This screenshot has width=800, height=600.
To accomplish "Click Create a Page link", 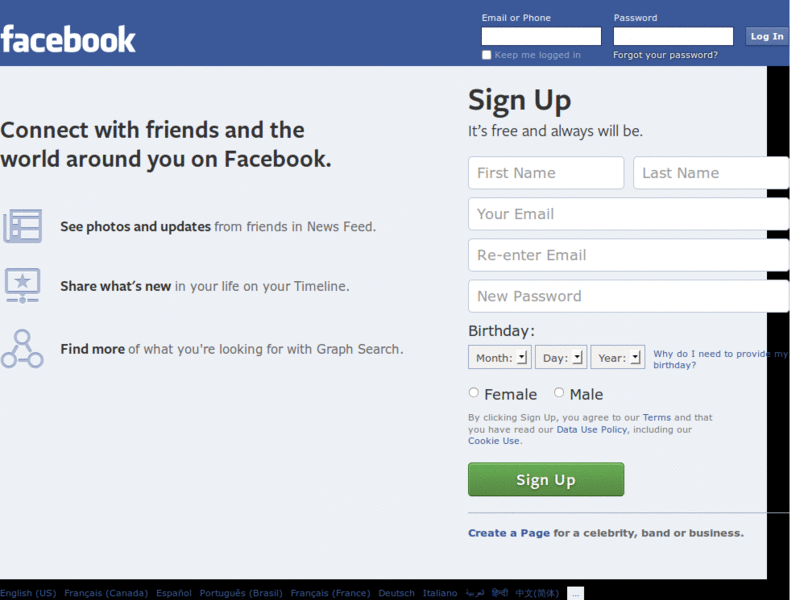I will point(509,533).
